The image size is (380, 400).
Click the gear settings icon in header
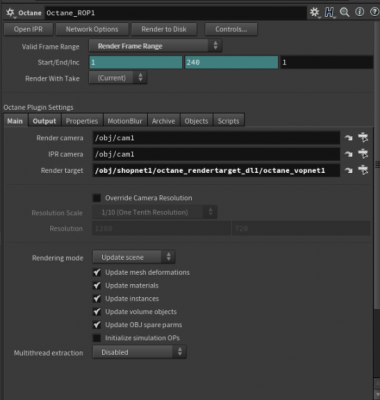pos(314,13)
